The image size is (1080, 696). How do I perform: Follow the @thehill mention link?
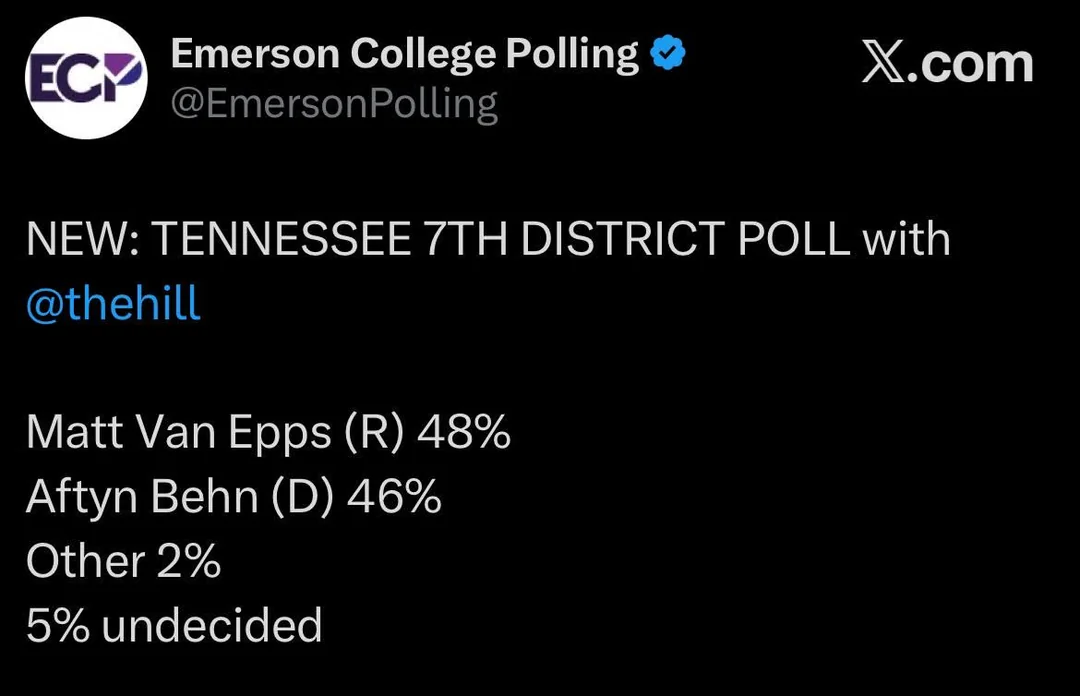click(113, 303)
